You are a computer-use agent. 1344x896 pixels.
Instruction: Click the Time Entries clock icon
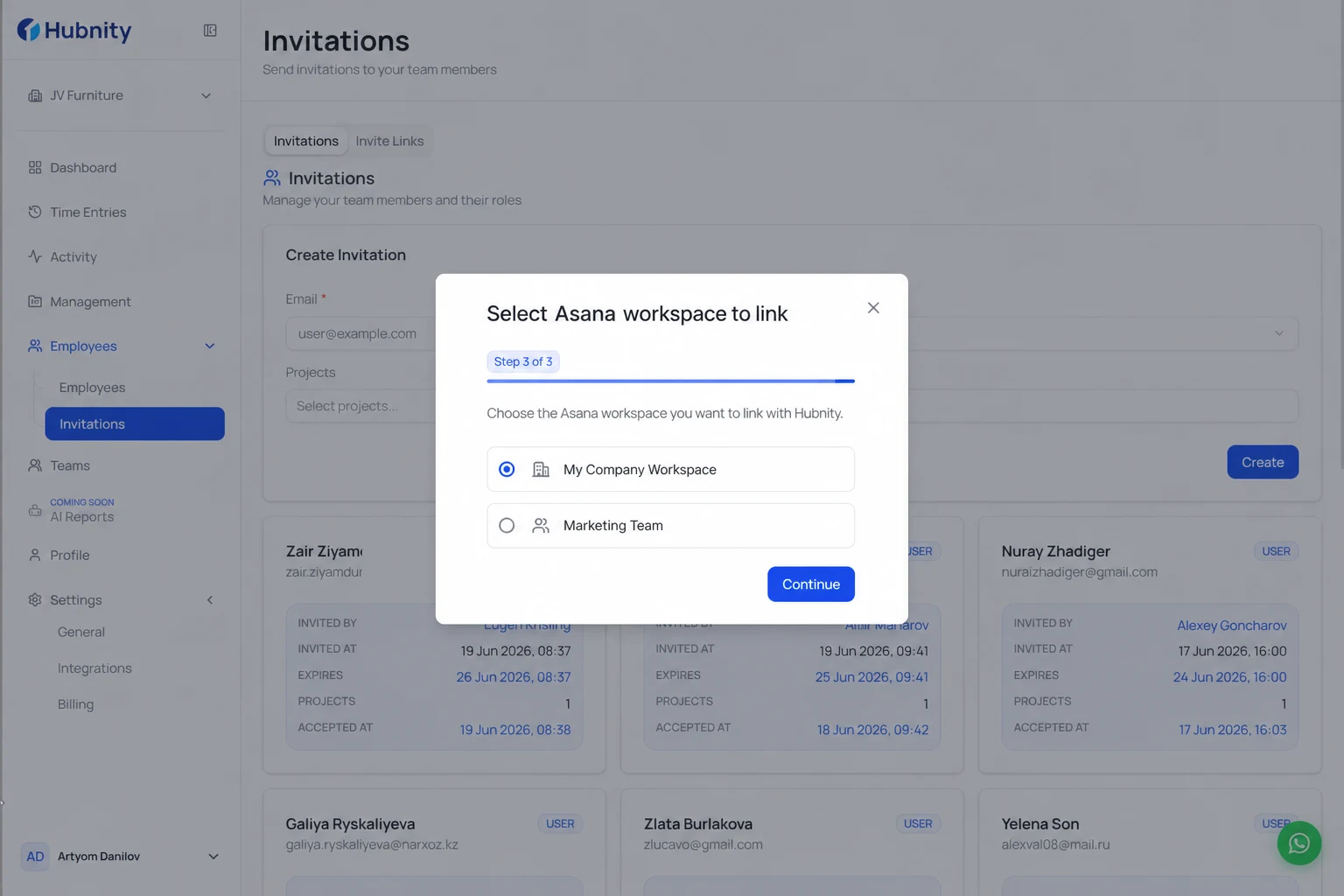point(35,212)
